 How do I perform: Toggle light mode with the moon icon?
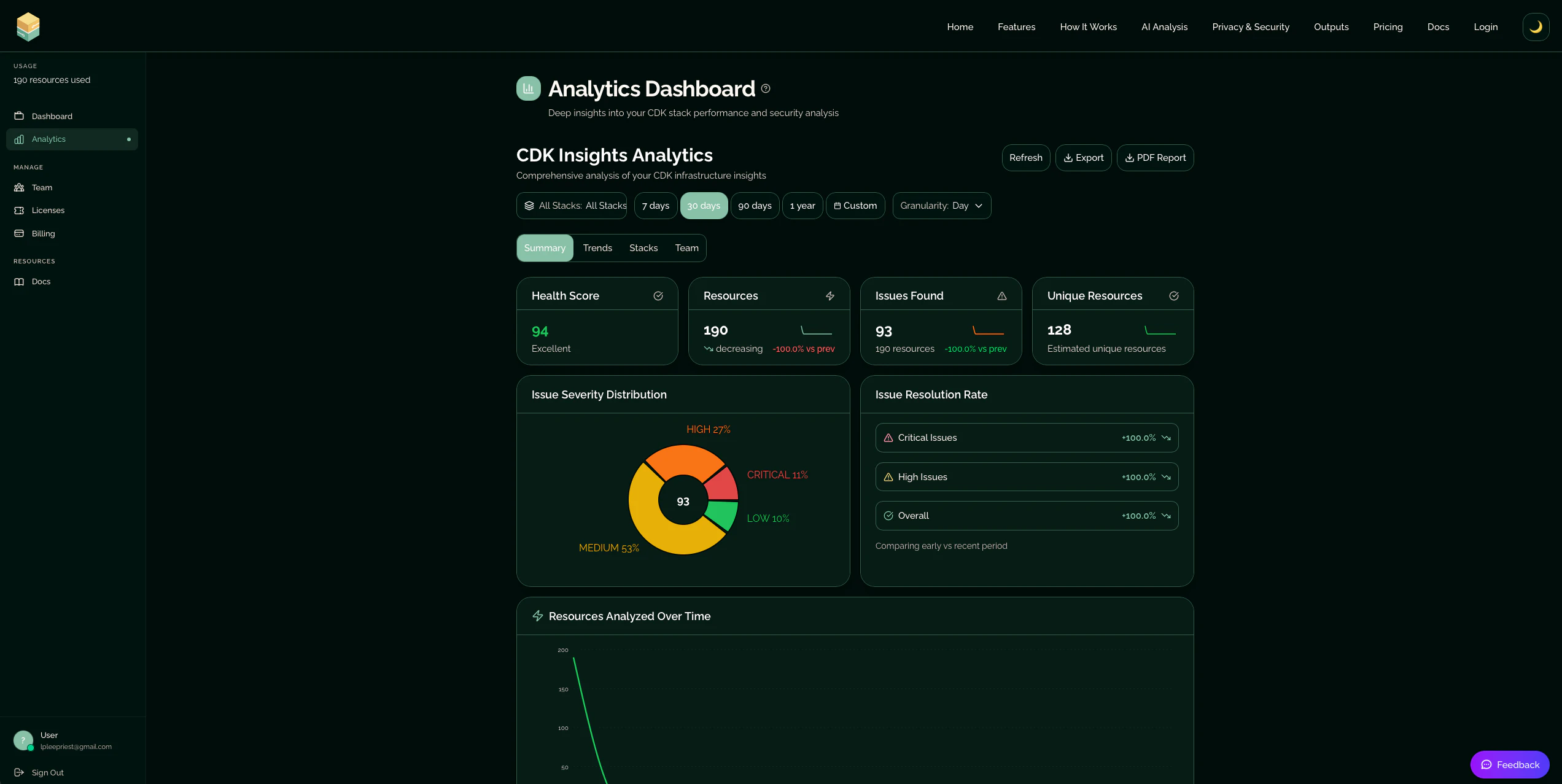1536,26
